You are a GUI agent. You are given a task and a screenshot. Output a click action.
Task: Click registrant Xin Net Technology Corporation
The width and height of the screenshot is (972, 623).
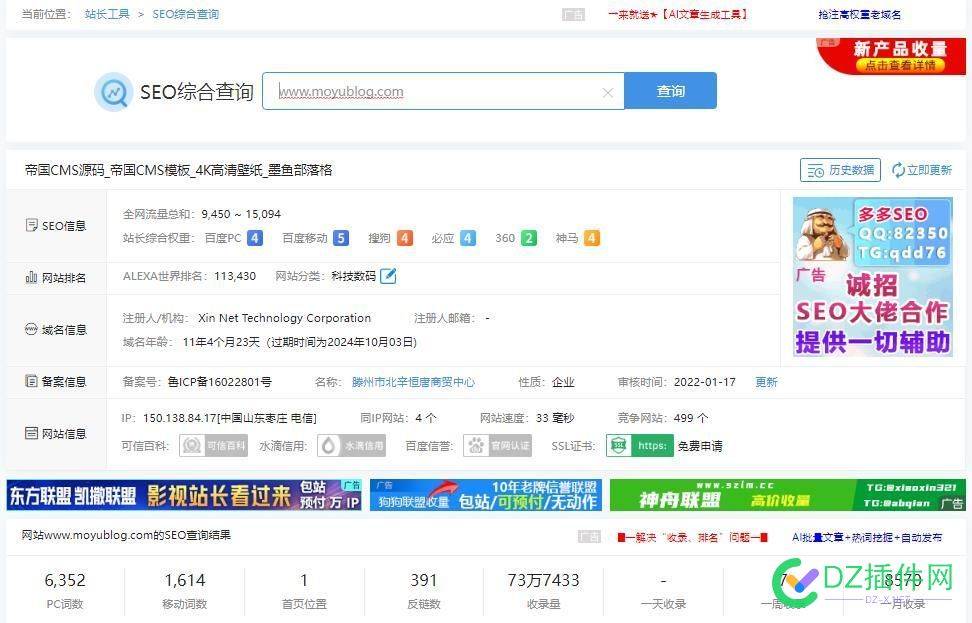[285, 318]
